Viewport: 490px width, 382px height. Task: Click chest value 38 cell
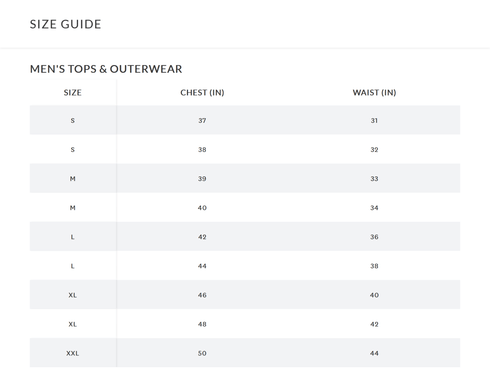pos(202,150)
